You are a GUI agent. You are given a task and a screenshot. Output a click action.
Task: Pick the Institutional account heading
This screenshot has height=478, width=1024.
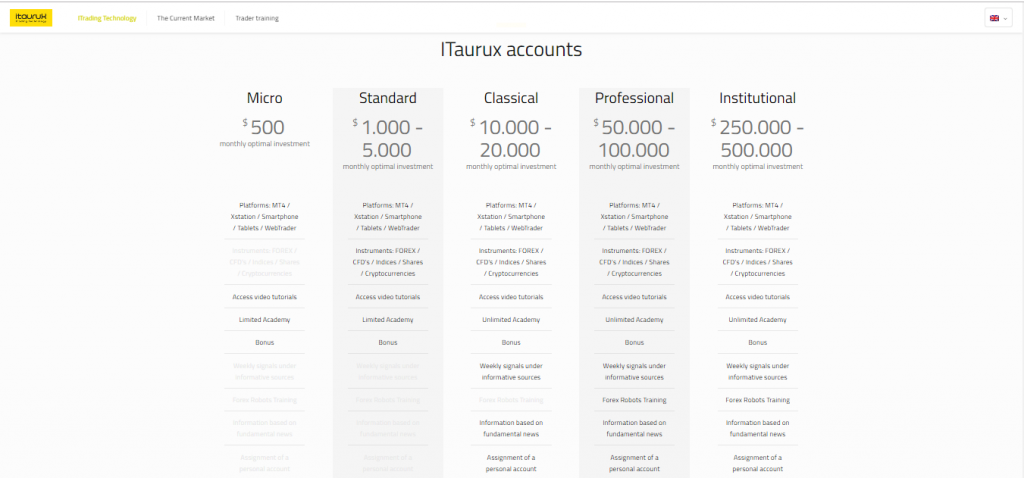point(758,98)
